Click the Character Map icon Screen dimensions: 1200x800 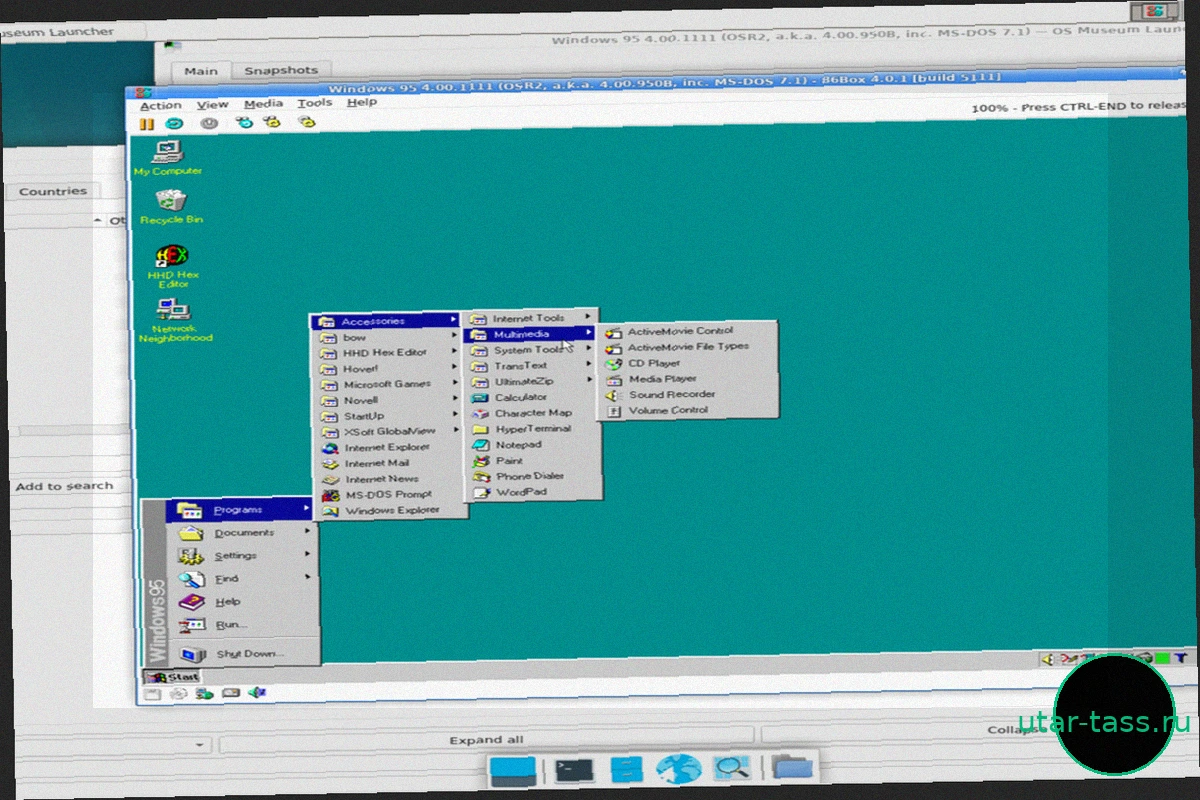(479, 413)
